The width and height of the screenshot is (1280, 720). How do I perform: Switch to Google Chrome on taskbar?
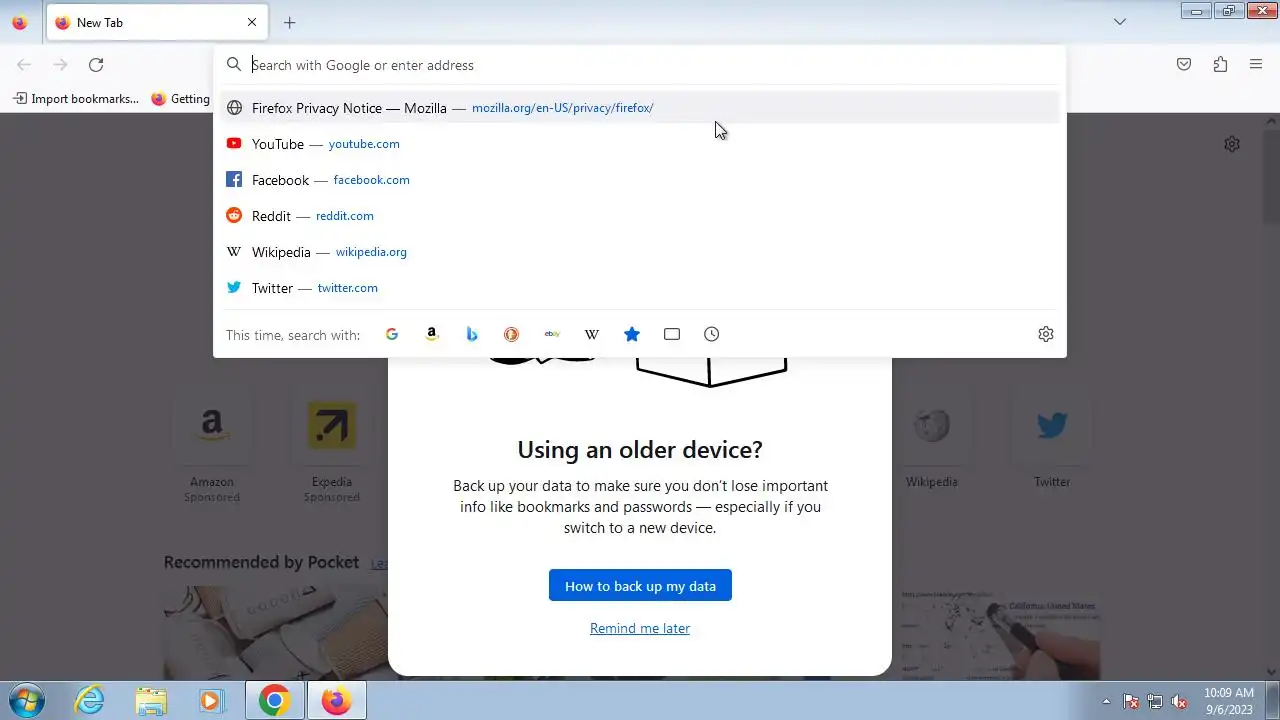(x=275, y=700)
